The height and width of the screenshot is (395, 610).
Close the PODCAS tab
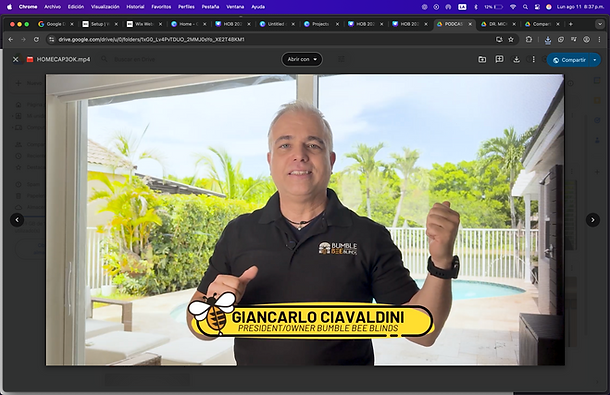pos(470,24)
